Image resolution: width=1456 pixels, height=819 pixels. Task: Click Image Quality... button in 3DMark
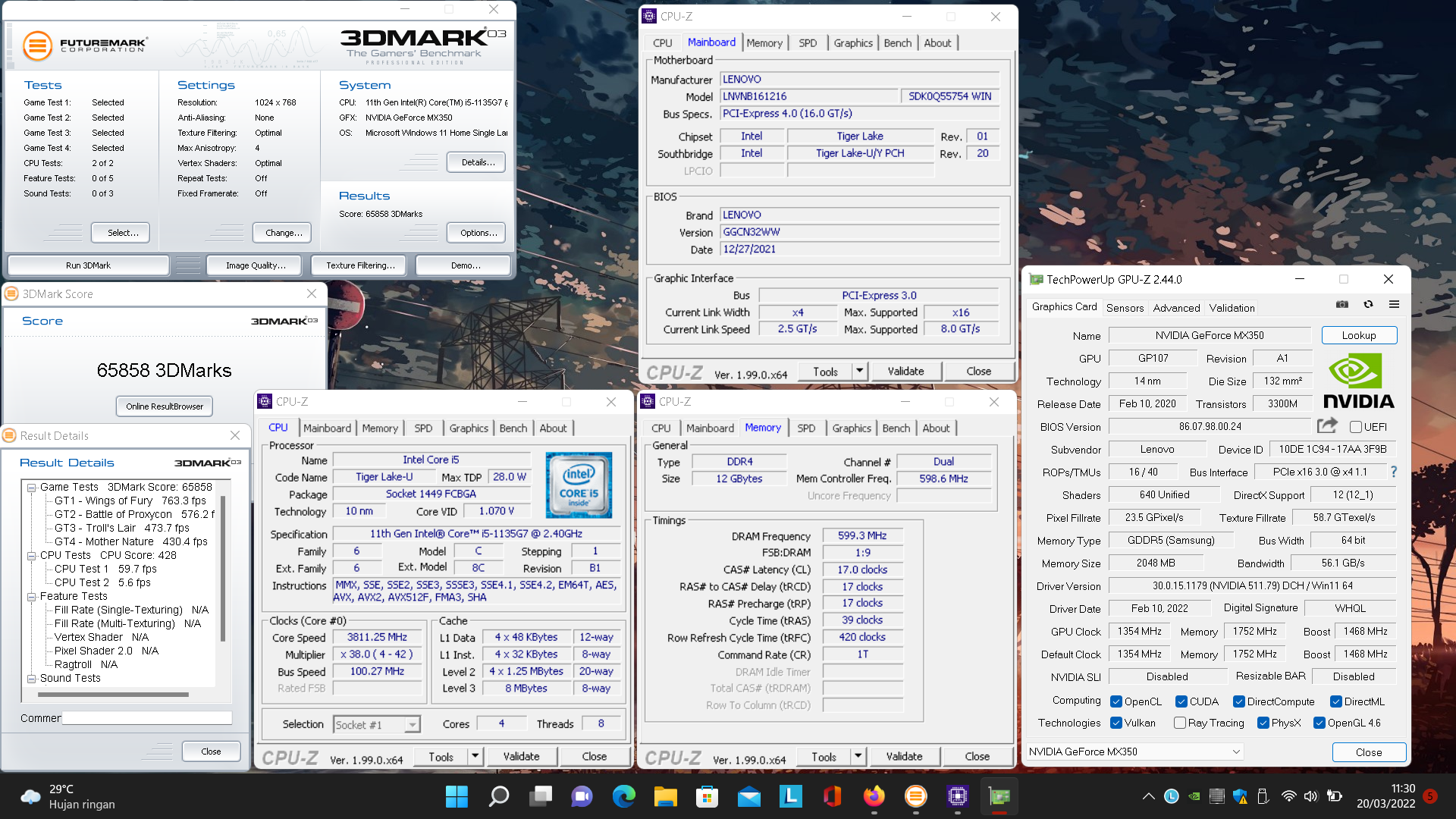click(x=255, y=265)
